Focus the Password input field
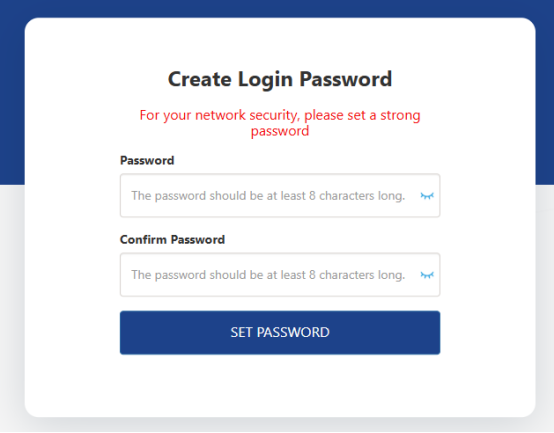The height and width of the screenshot is (433, 554). [280, 195]
